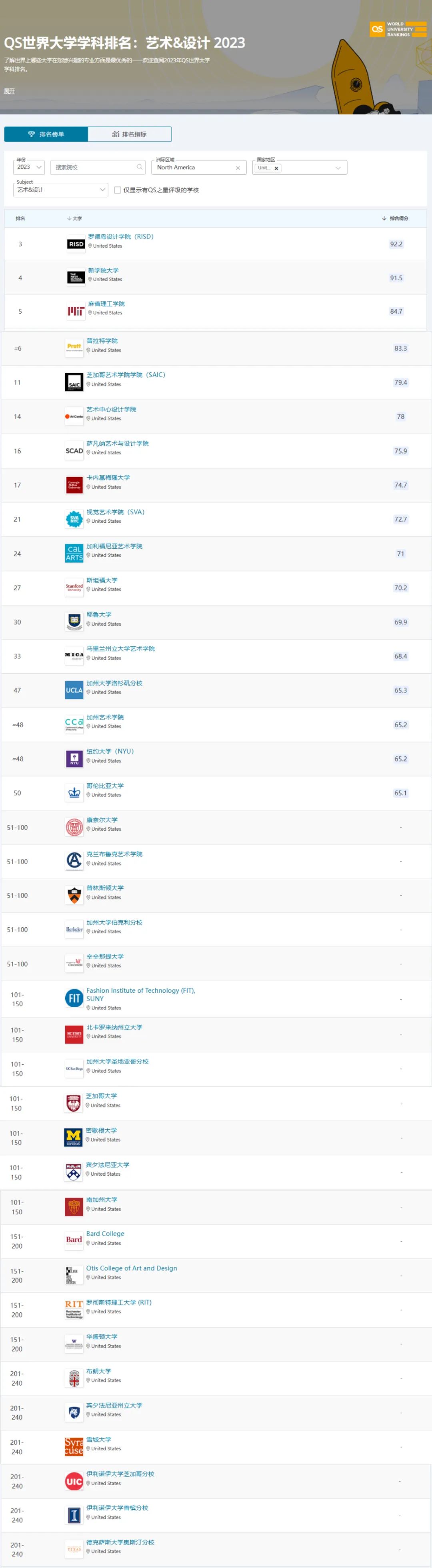
Task: Click the UIC logo icon
Action: [x=74, y=1481]
